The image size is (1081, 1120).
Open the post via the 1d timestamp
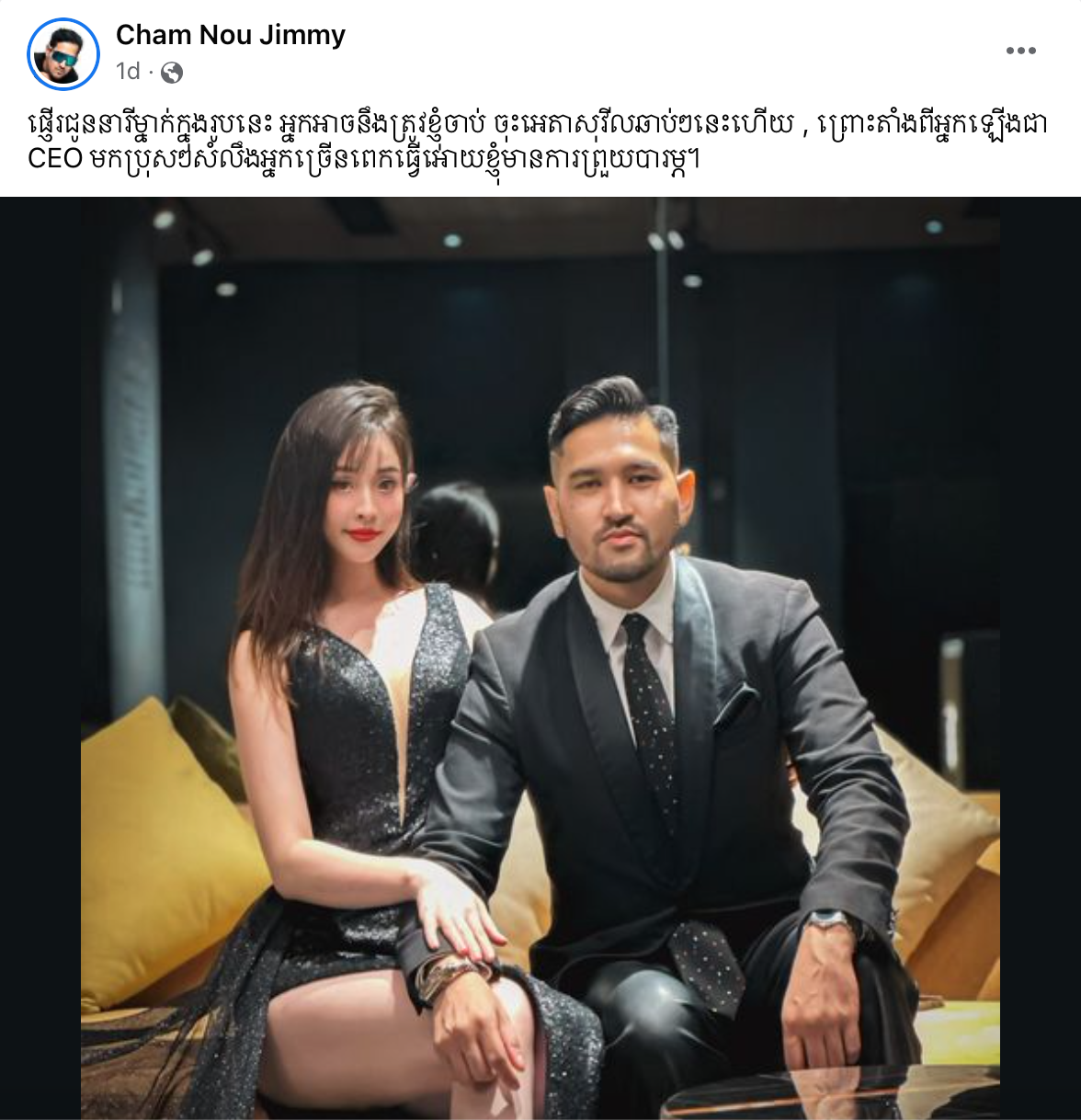pyautogui.click(x=128, y=72)
